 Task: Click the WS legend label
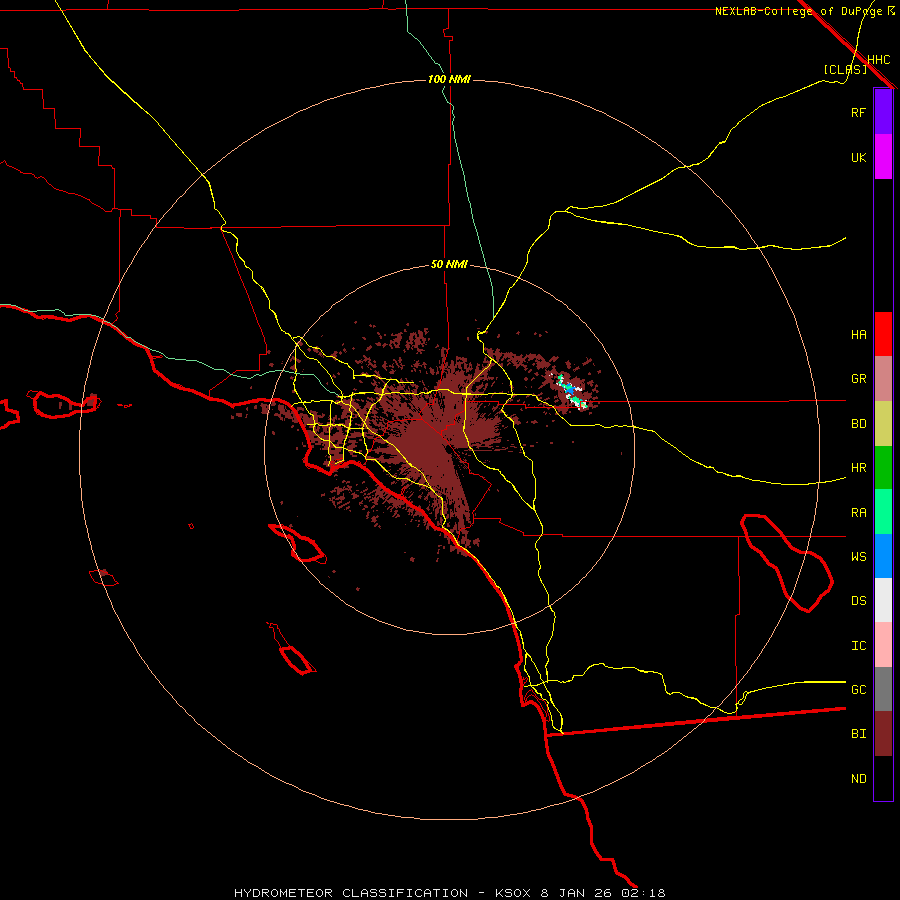[x=858, y=557]
